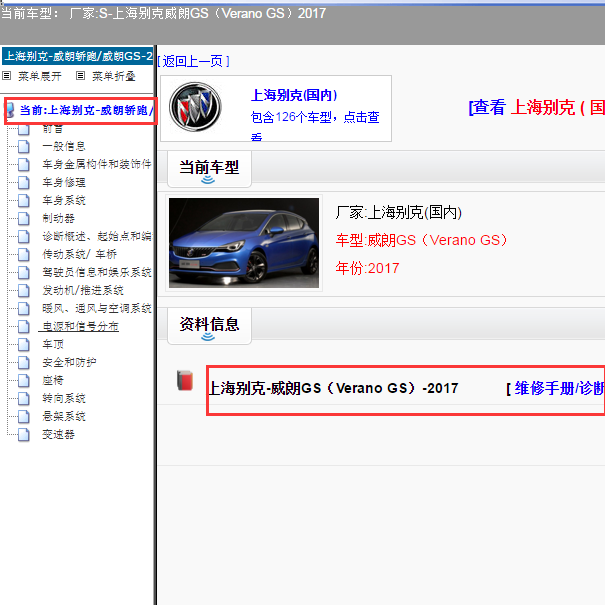Click 包含126个车型，点击查看 link
This screenshot has height=605, width=605.
(315, 124)
